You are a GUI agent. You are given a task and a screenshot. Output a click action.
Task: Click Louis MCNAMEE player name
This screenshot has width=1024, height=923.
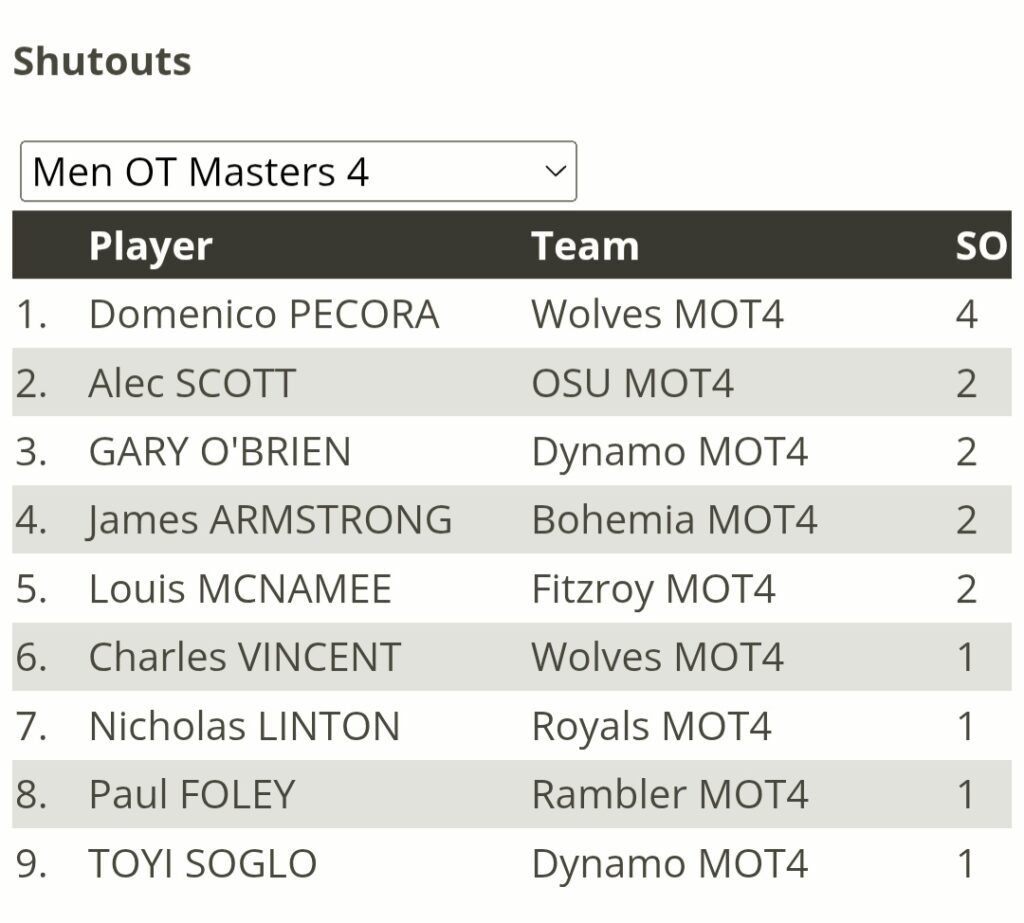240,589
